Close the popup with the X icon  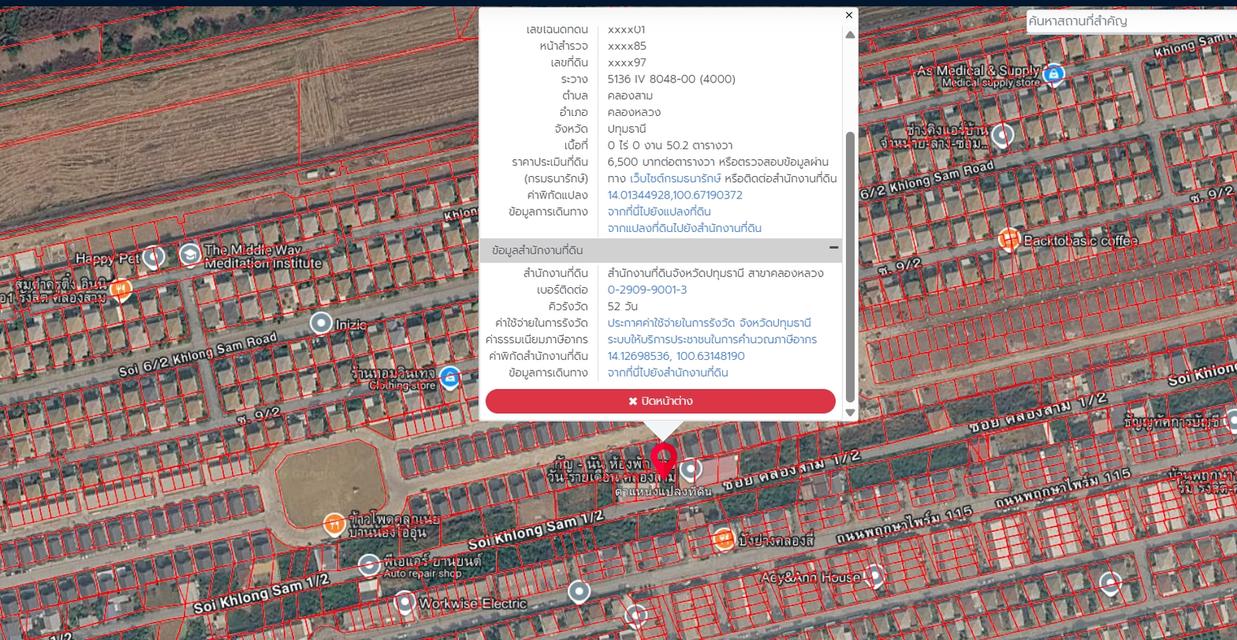click(849, 15)
